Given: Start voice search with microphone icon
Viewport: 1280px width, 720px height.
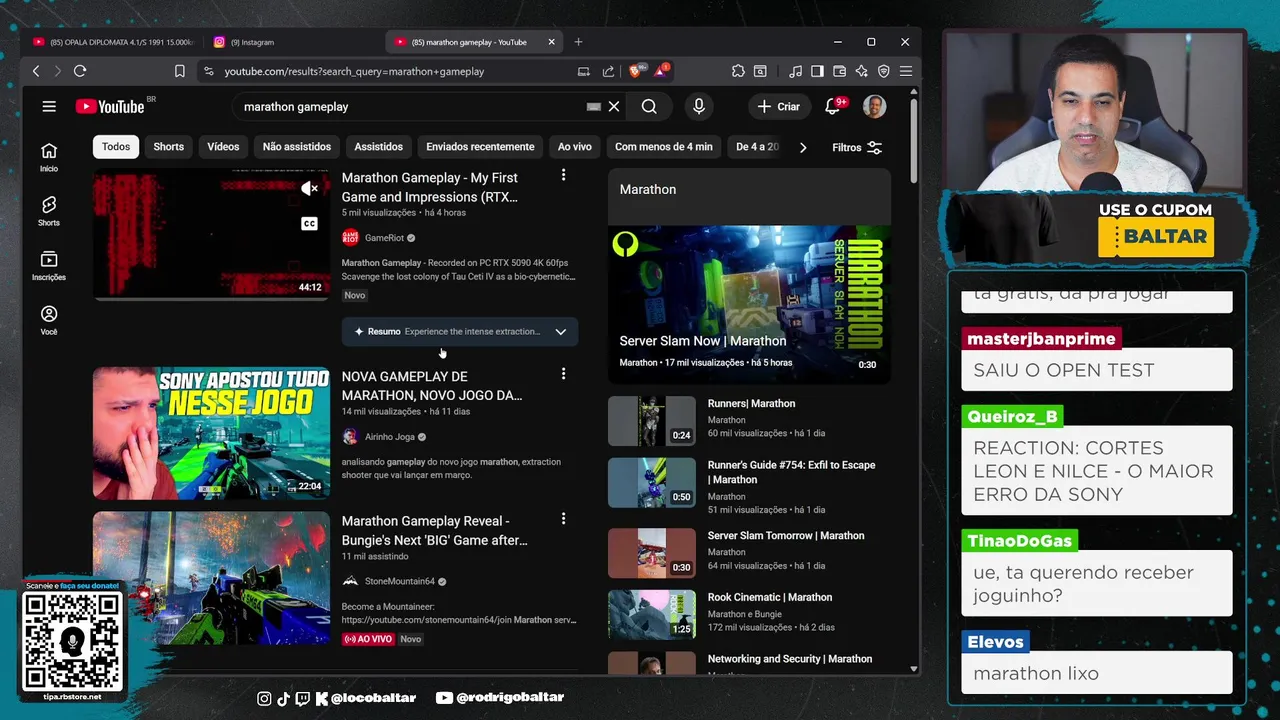Looking at the screenshot, I should coord(699,106).
